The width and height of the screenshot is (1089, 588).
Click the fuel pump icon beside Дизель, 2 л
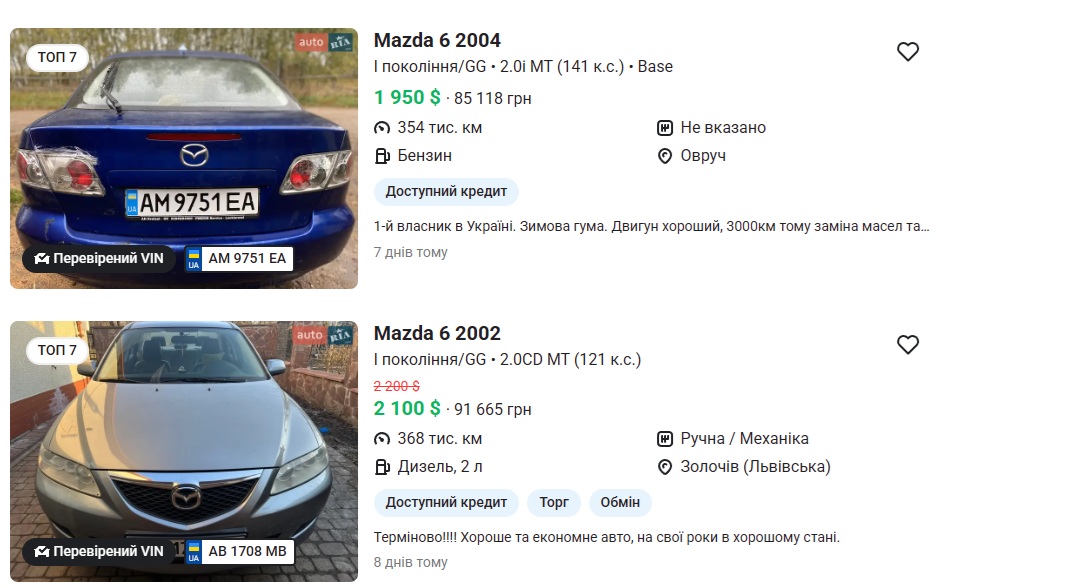382,467
